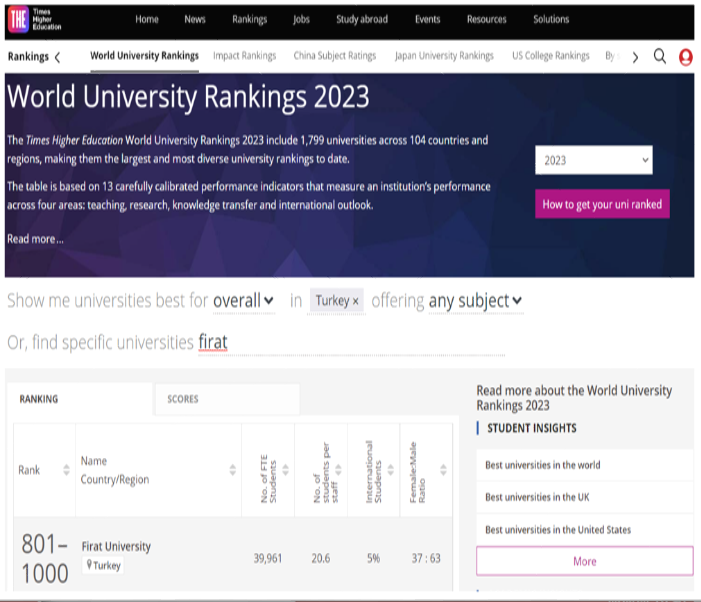Image resolution: width=701 pixels, height=602 pixels.
Task: Open the search magnifier icon
Action: [660, 57]
